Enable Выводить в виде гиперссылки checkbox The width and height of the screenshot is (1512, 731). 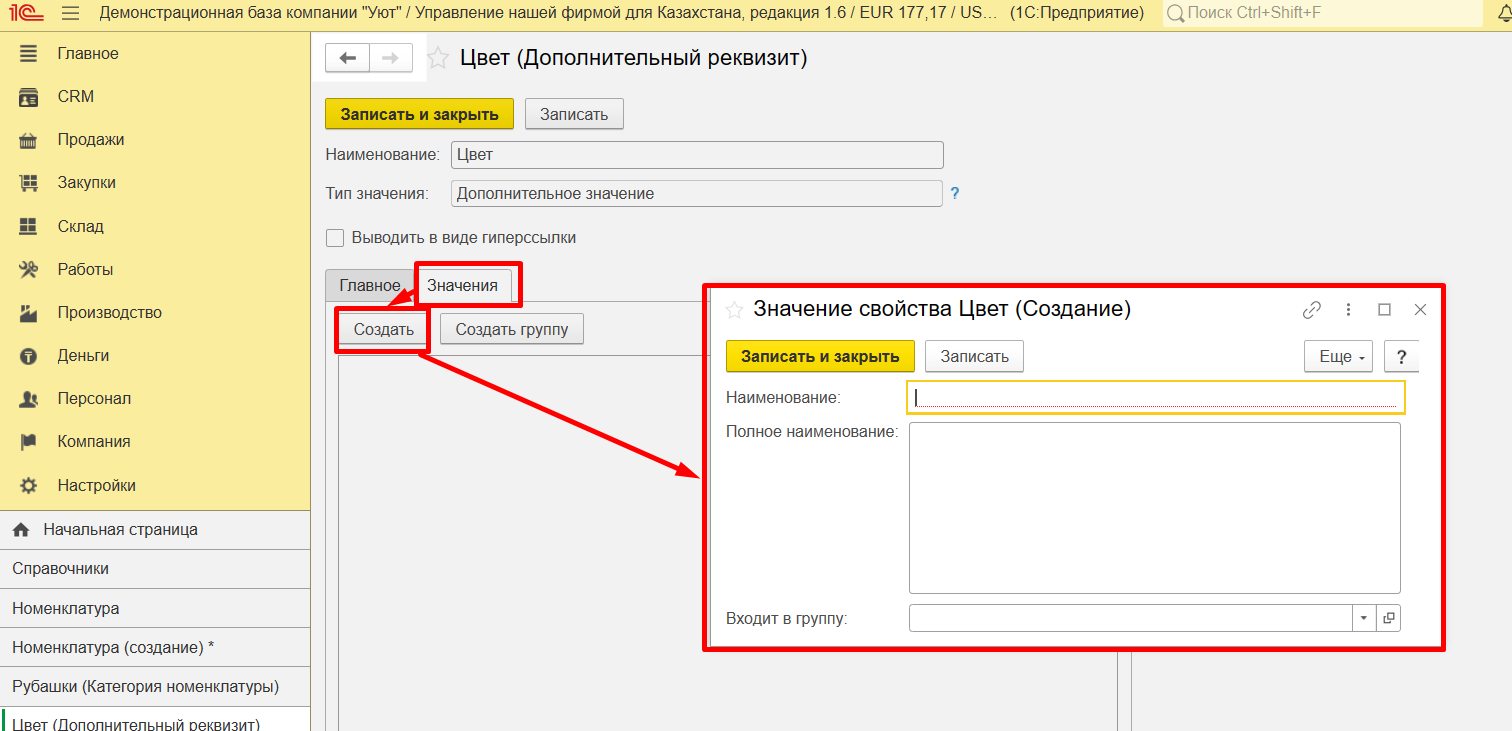(335, 238)
